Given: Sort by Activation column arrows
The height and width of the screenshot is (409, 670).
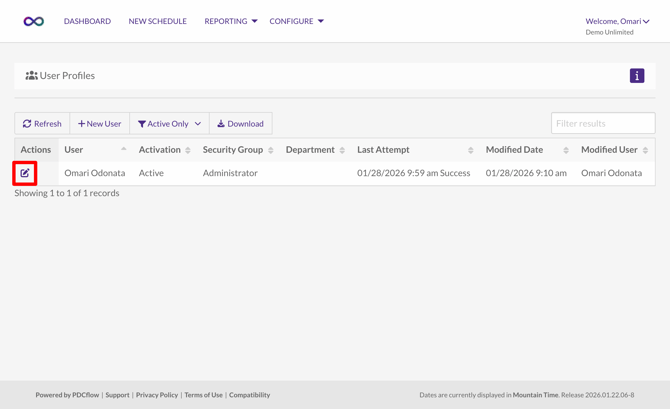Looking at the screenshot, I should pyautogui.click(x=188, y=150).
